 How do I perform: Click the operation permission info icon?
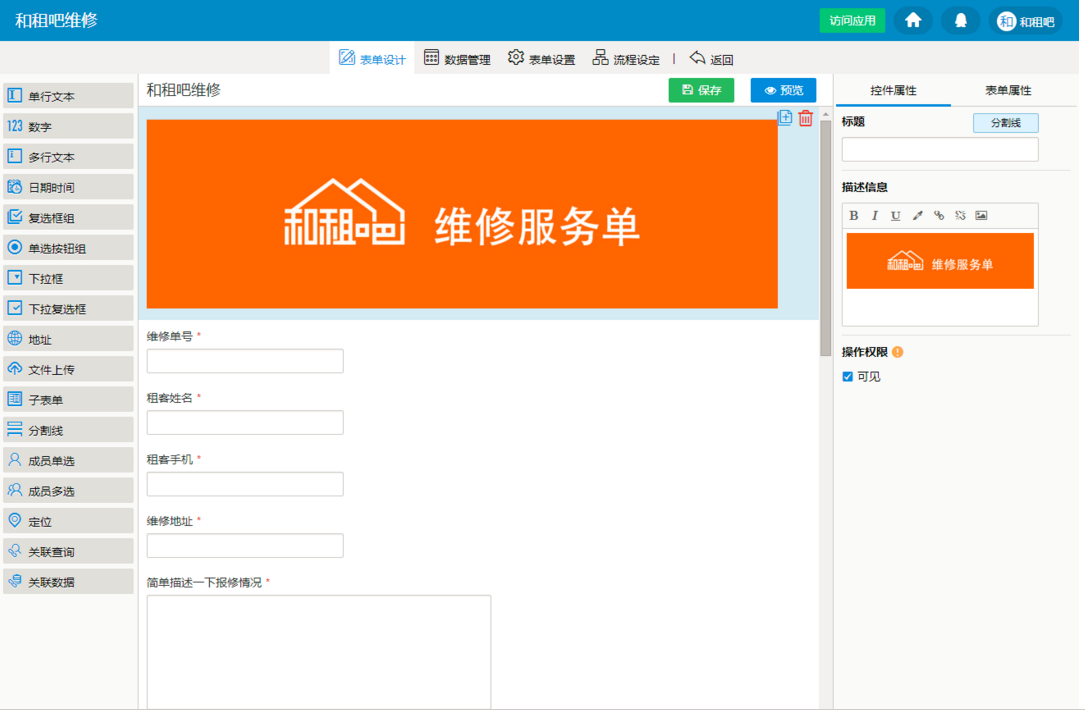click(x=897, y=352)
